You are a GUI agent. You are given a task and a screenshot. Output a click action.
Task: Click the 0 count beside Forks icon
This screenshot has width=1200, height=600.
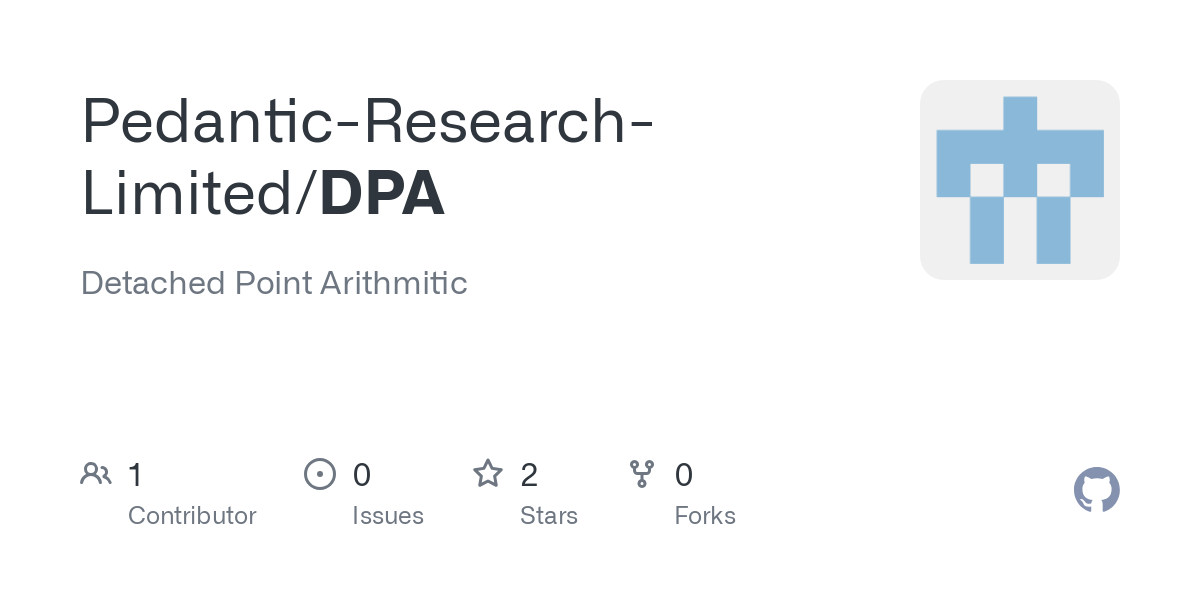(684, 474)
